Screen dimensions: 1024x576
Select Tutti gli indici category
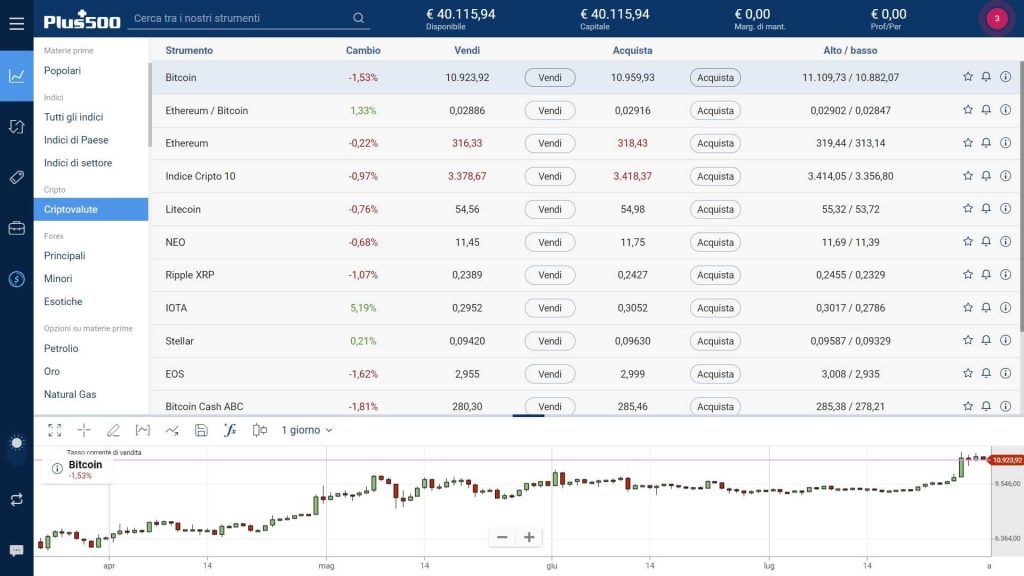click(x=73, y=117)
